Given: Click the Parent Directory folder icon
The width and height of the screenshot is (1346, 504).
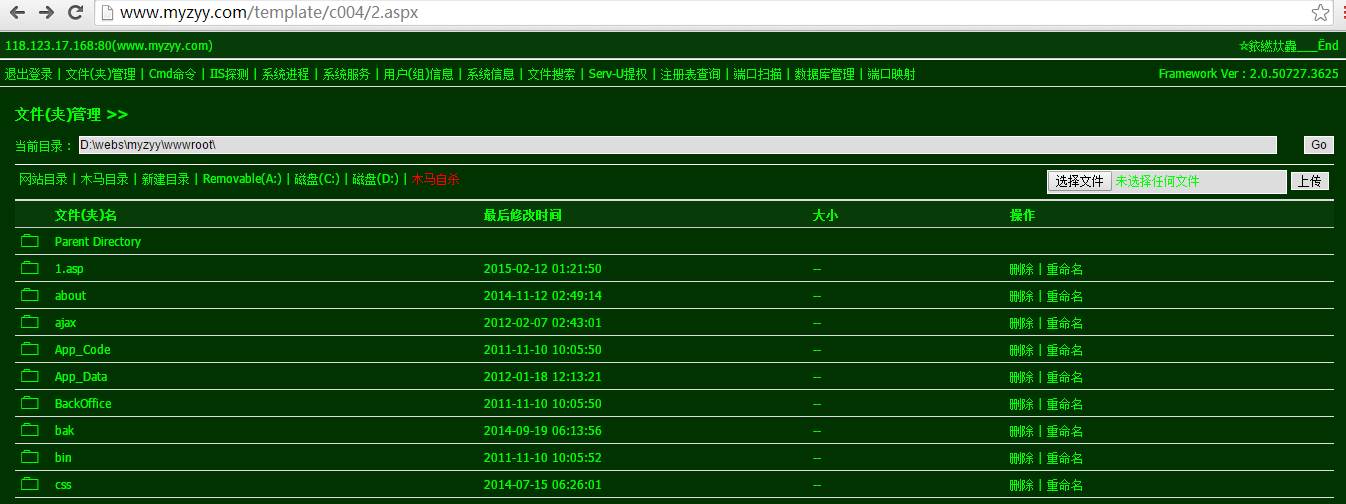Looking at the screenshot, I should click(30, 241).
